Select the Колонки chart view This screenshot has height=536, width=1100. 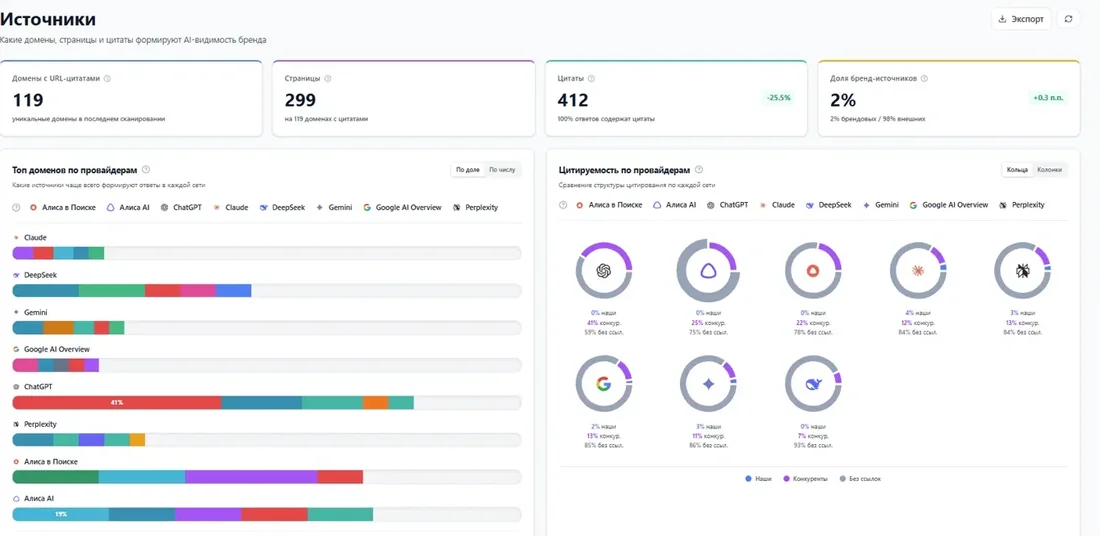(x=1049, y=170)
